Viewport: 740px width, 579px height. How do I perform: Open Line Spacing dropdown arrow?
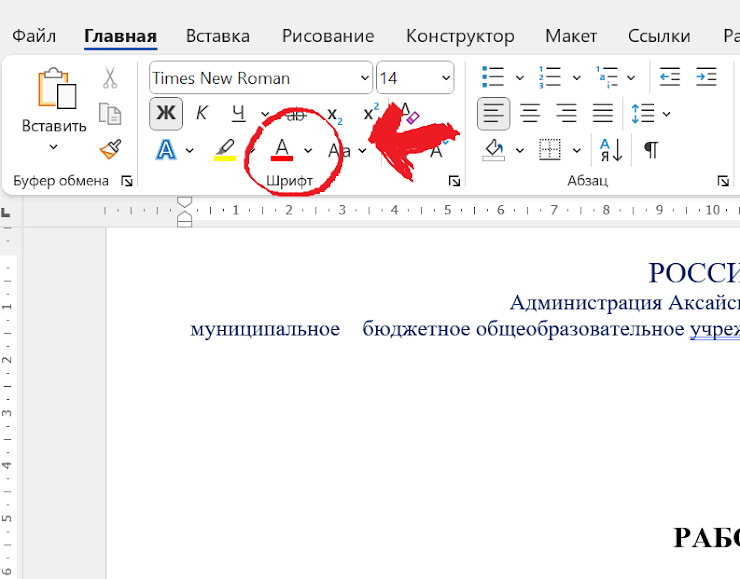[666, 114]
